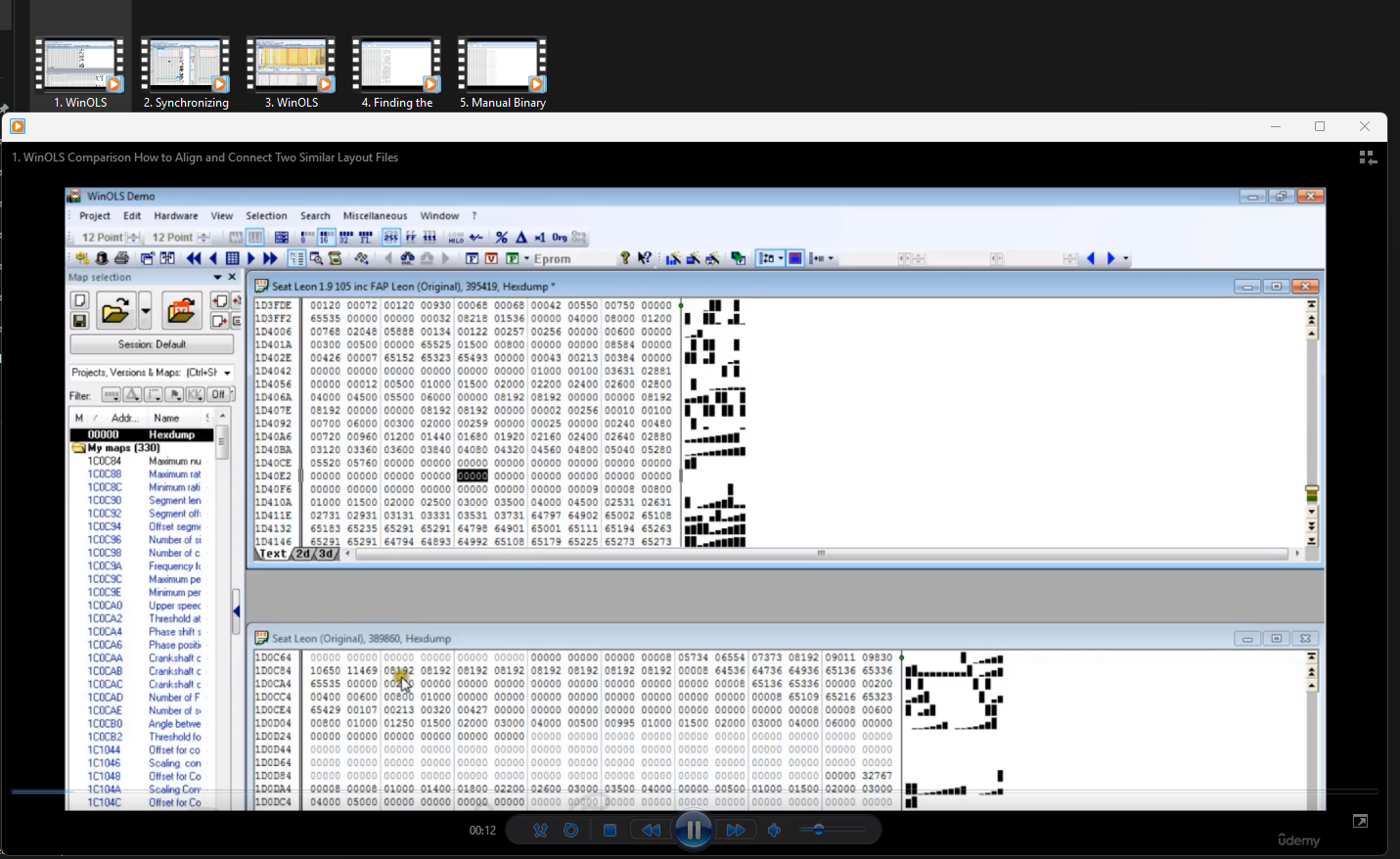The height and width of the screenshot is (859, 1400).
Task: Collapse the Map selection panel via its chevron
Action: [218, 277]
